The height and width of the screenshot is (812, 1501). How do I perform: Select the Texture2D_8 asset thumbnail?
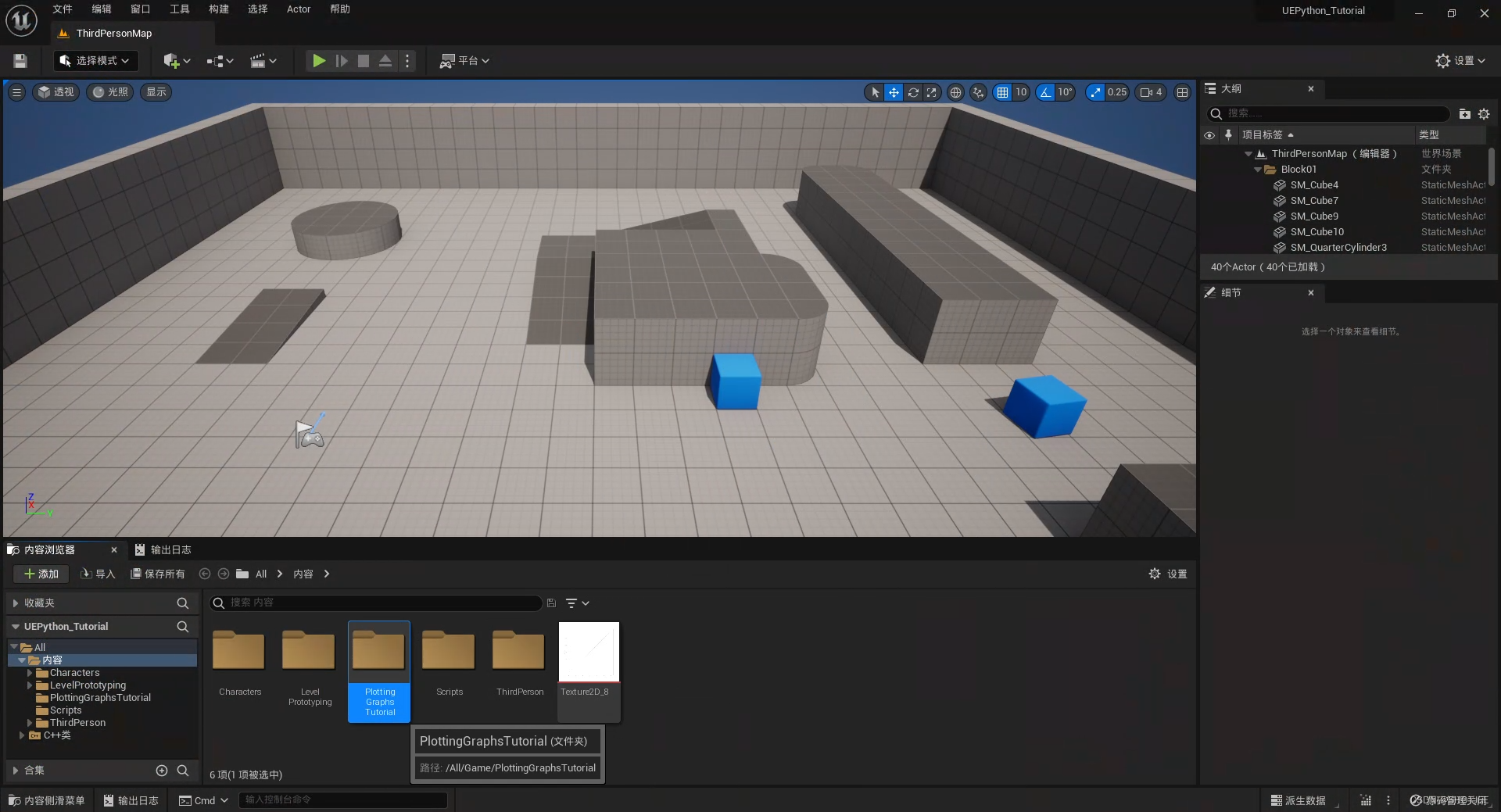point(589,653)
